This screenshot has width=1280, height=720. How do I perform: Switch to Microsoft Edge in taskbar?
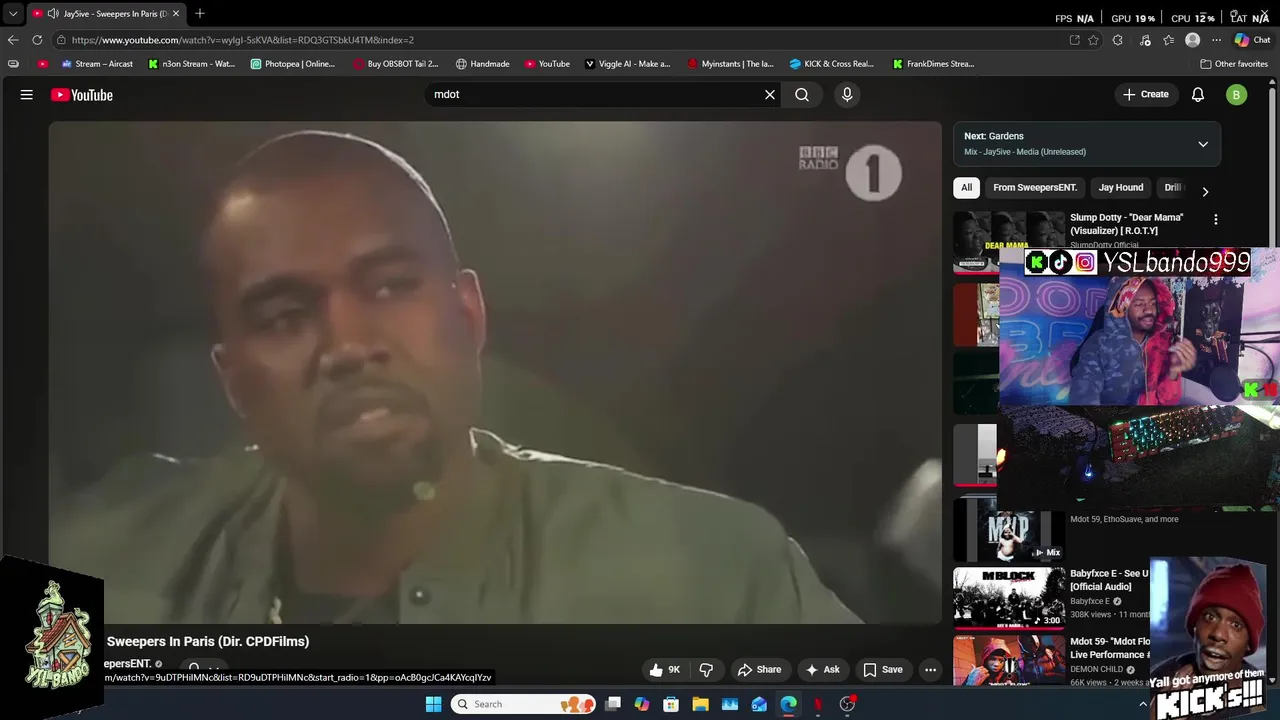(x=789, y=704)
